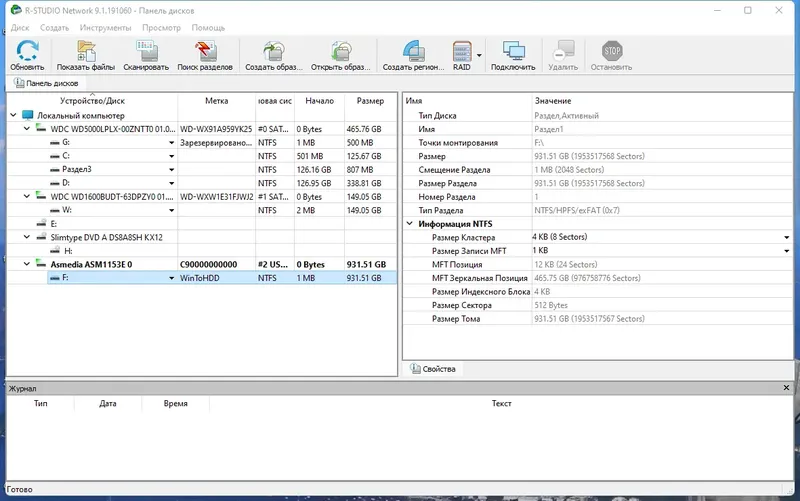
Task: Collapse the Информация NTFS section
Action: tap(409, 223)
